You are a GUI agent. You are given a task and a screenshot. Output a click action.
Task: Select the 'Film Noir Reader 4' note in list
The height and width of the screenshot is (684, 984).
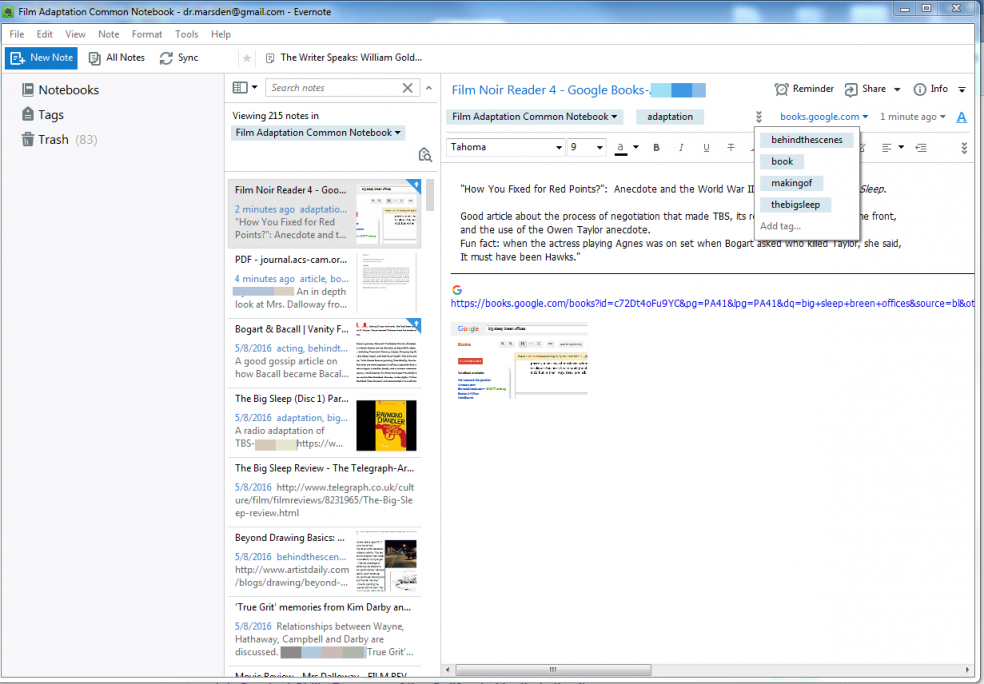pyautogui.click(x=324, y=213)
